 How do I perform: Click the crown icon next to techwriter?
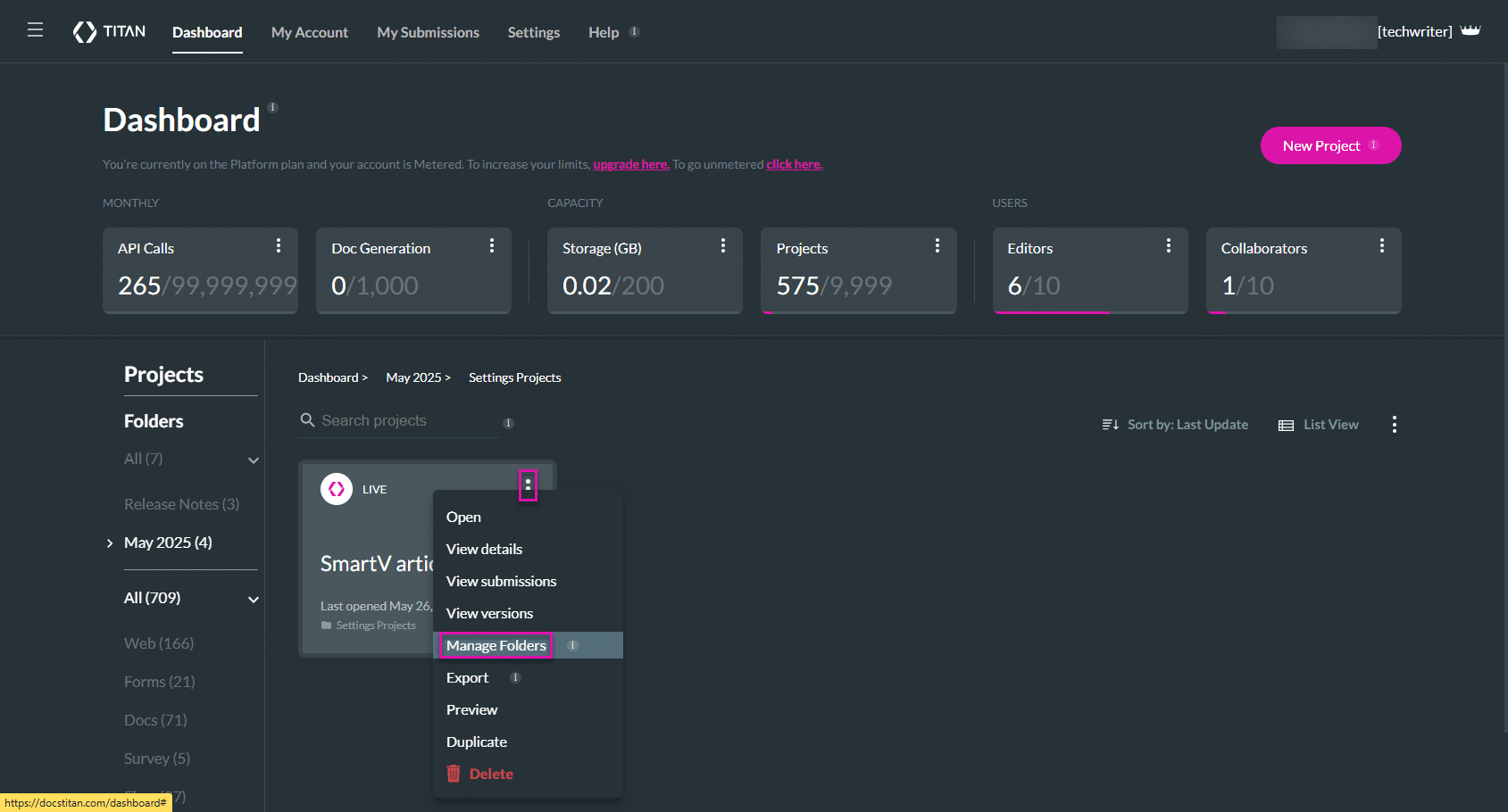coord(1471,31)
